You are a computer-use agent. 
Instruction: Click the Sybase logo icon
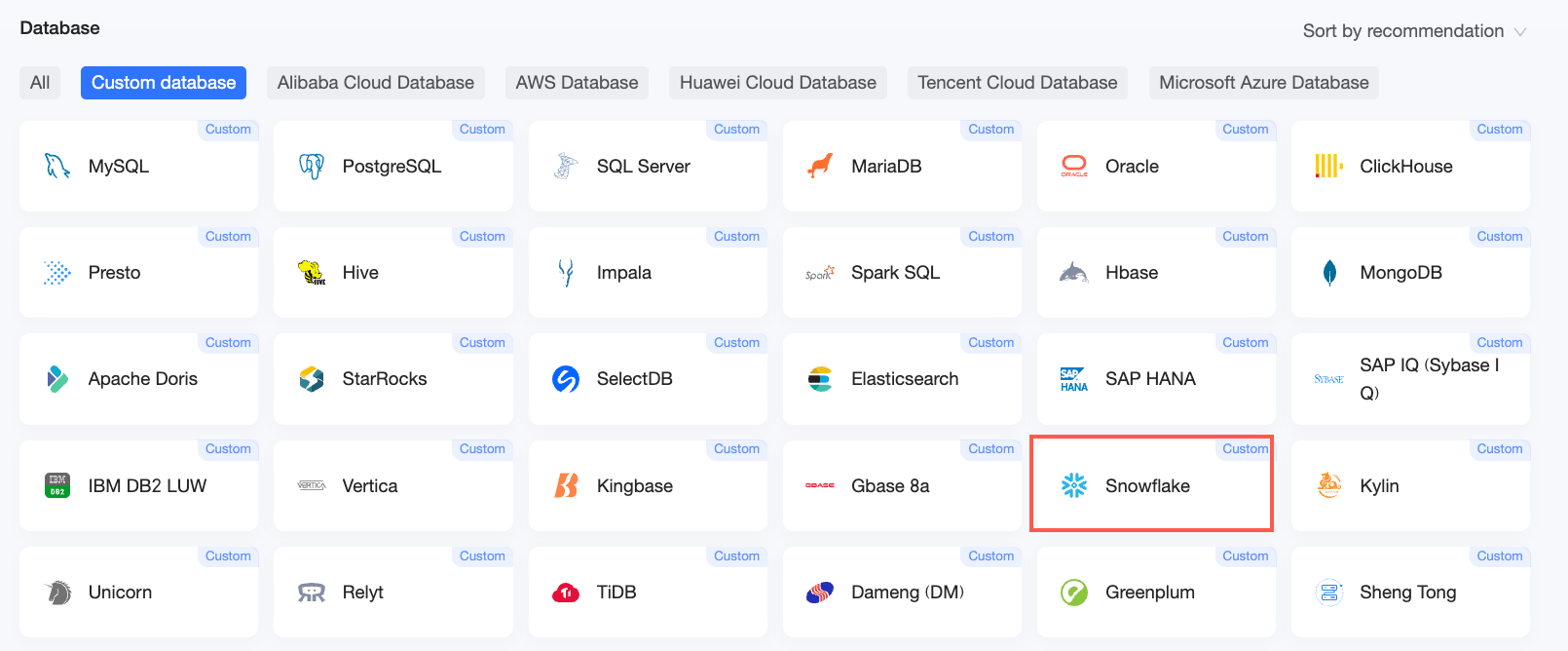click(x=1329, y=379)
